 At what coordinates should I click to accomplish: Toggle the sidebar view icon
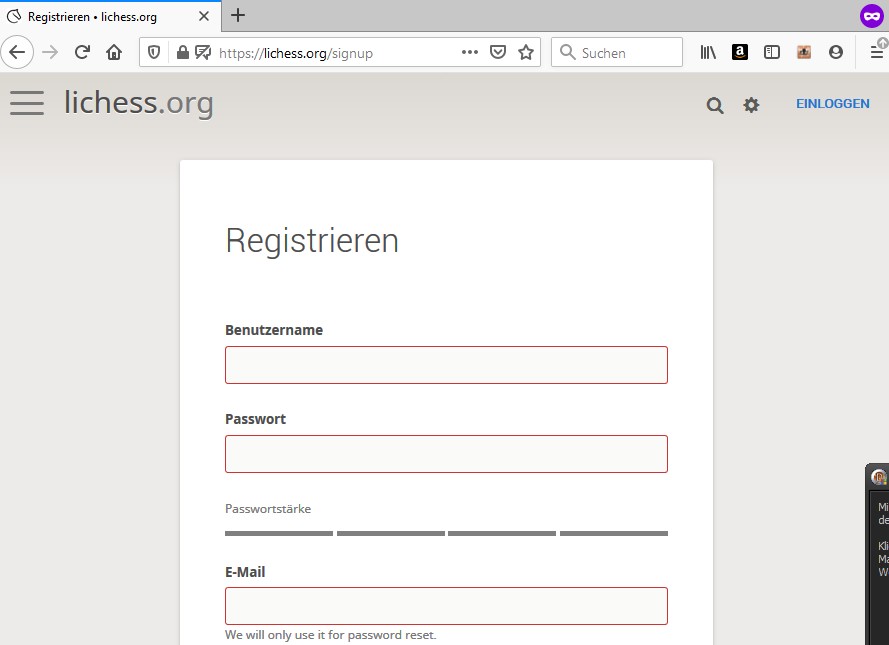772,53
